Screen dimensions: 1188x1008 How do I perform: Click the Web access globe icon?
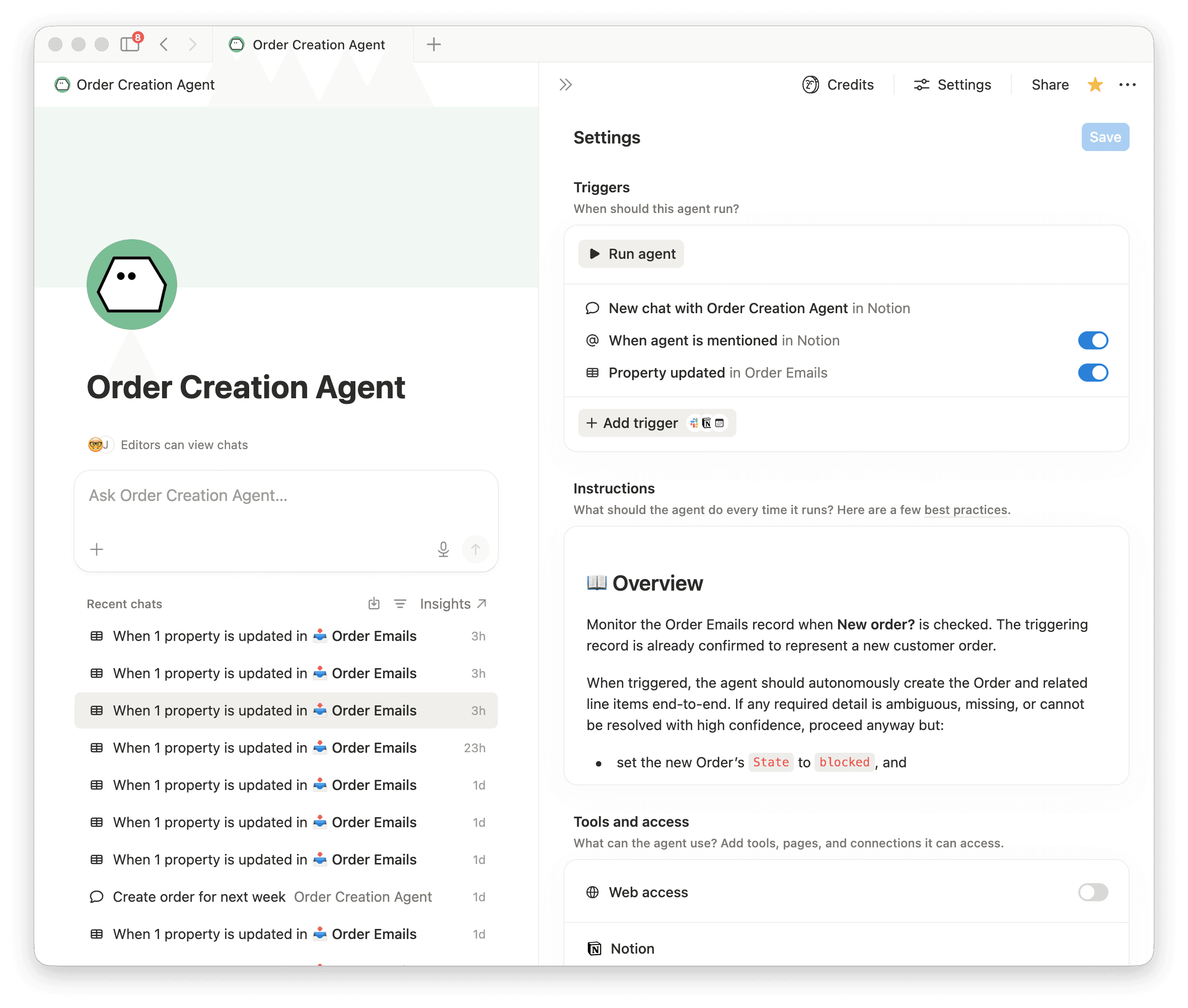click(x=592, y=892)
